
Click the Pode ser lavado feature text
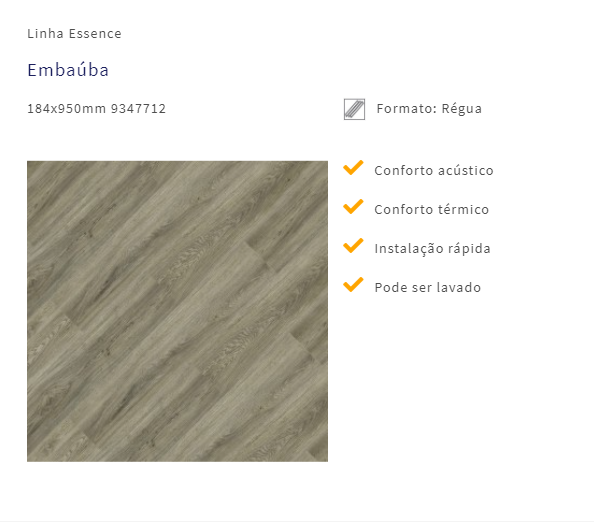tap(428, 288)
